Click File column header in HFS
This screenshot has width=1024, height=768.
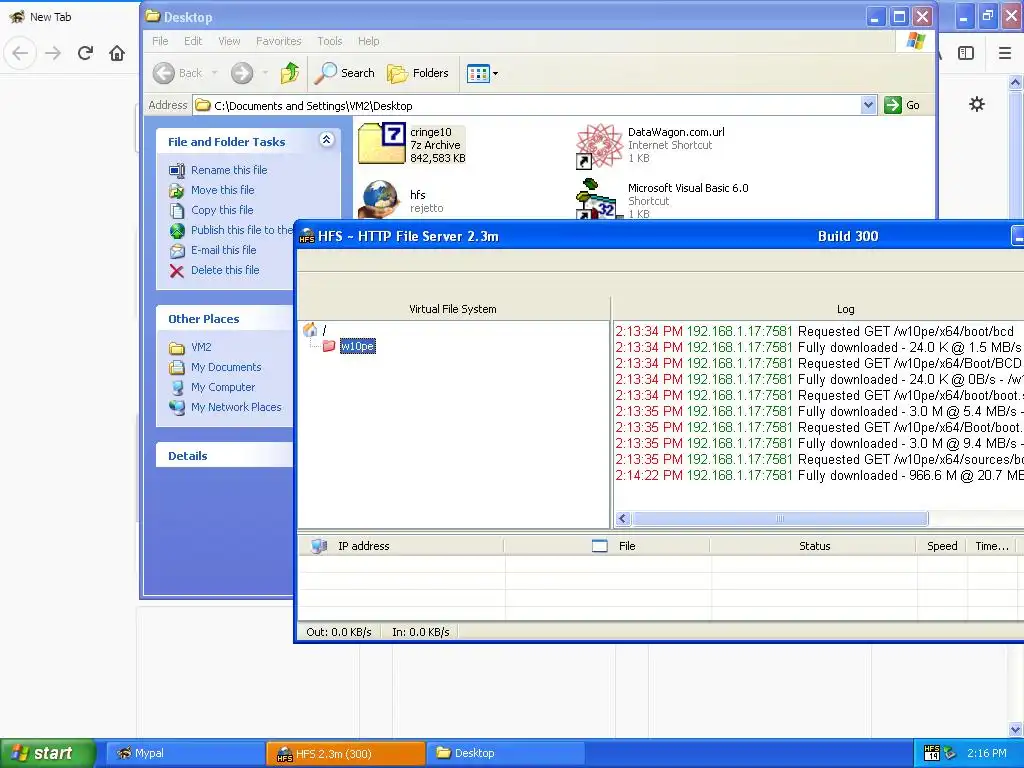click(x=607, y=546)
